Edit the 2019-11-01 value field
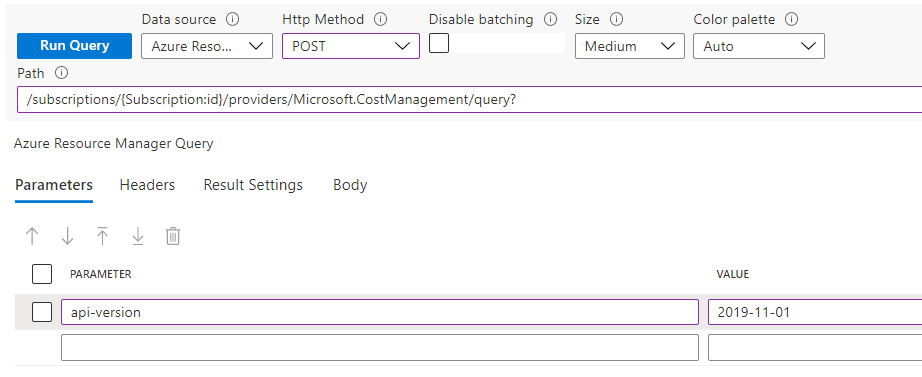922x377 pixels. point(815,312)
